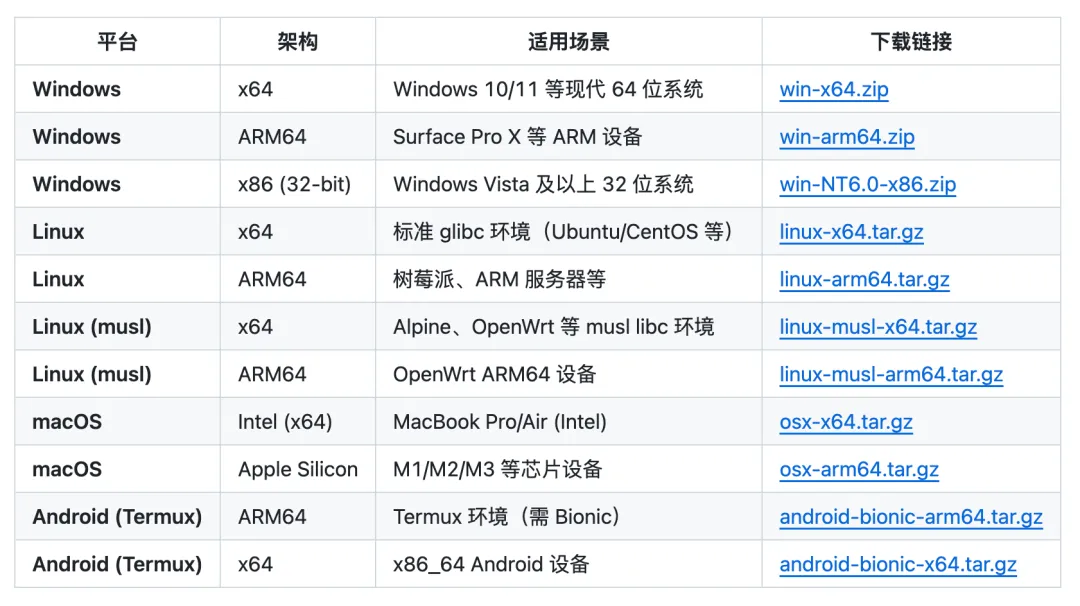
Task: Select the Android (Termux) ARM64 platform cell
Action: pyautogui.click(x=117, y=517)
